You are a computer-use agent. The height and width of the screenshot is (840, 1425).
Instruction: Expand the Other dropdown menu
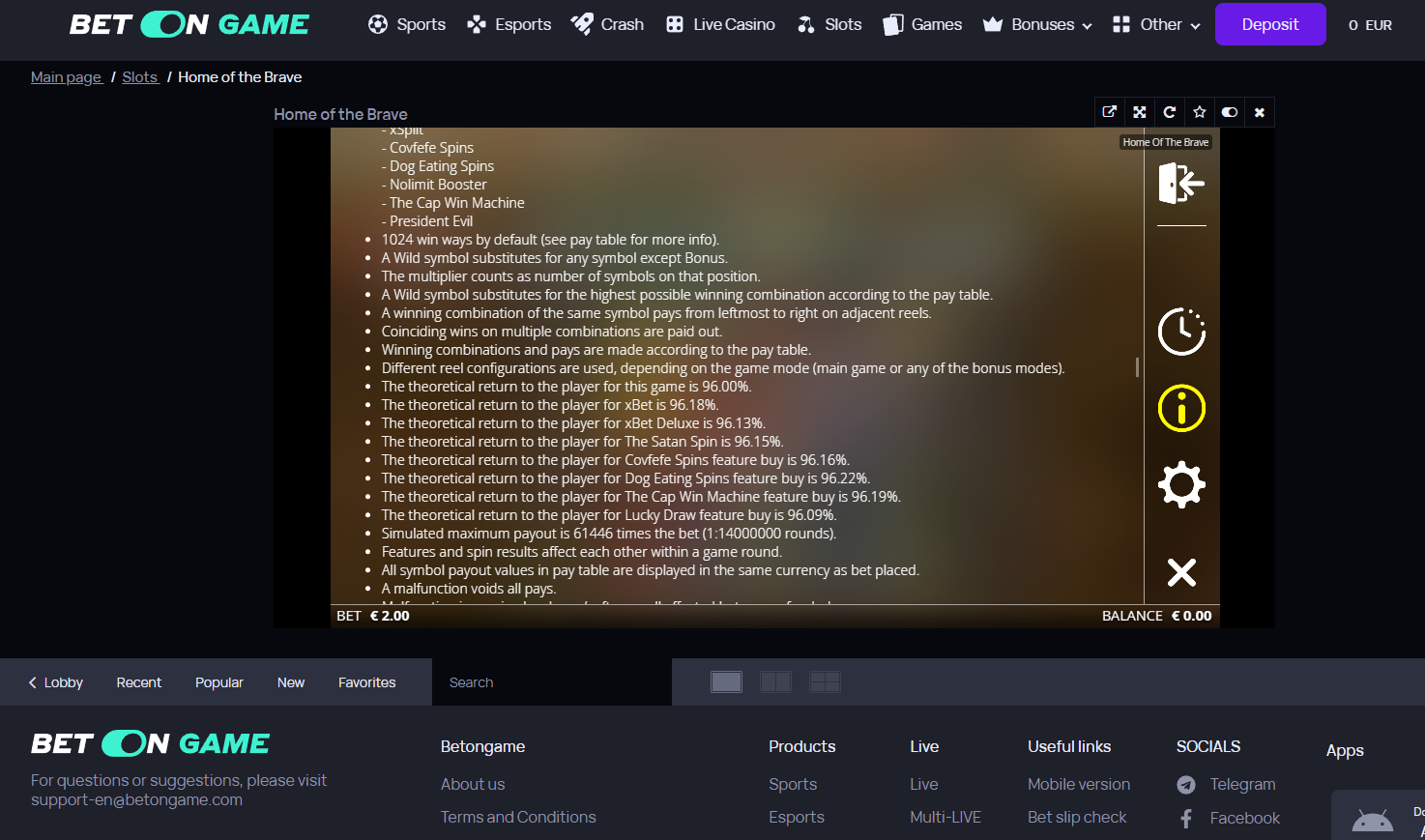pos(1156,24)
